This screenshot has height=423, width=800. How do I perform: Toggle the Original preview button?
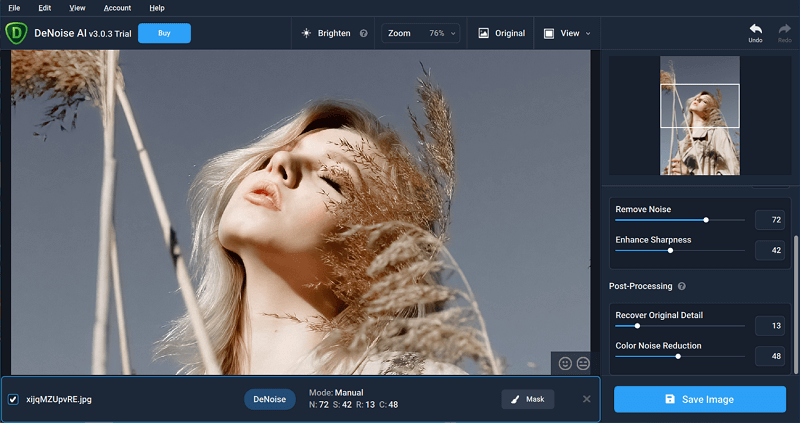(502, 33)
